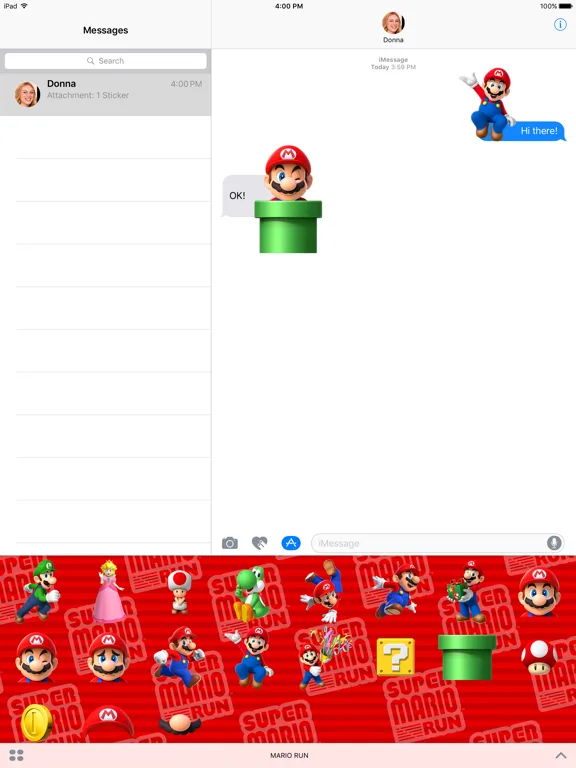Tap the Digital Touch heart icon
Image resolution: width=576 pixels, height=768 pixels.
[260, 543]
